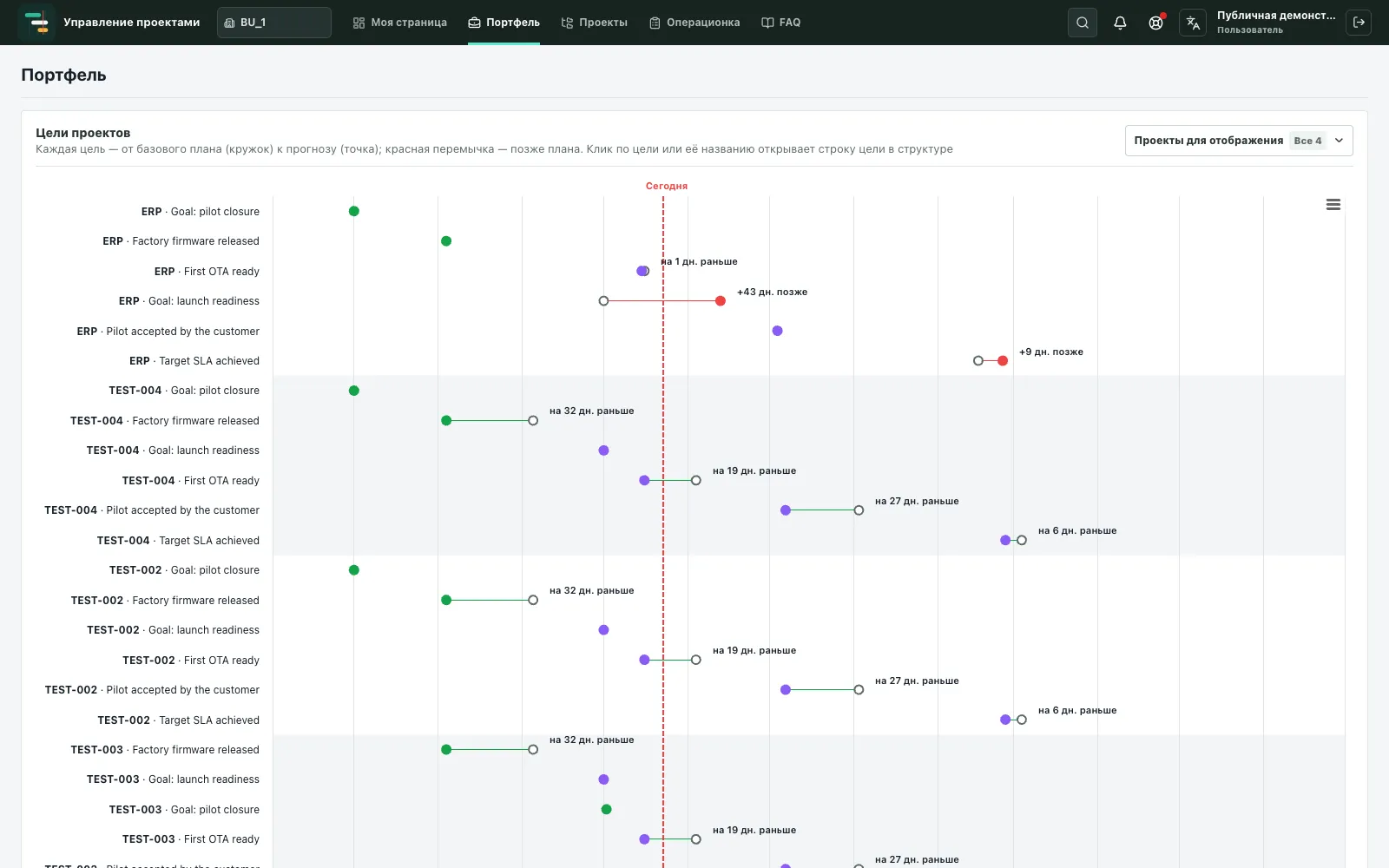Viewport: 1389px width, 868px height.
Task: Open ERP · Factory firmware released label
Action: [181, 241]
